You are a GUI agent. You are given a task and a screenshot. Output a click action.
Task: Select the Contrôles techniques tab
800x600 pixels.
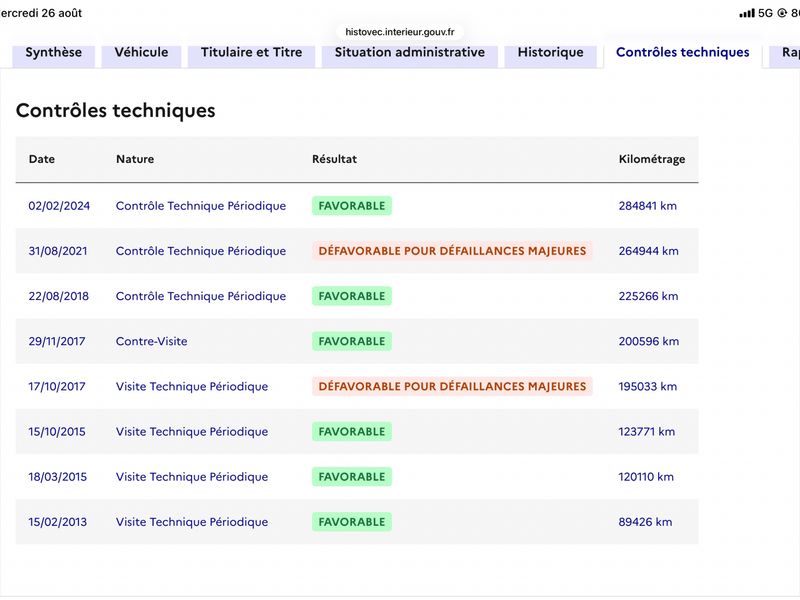pyautogui.click(x=683, y=53)
